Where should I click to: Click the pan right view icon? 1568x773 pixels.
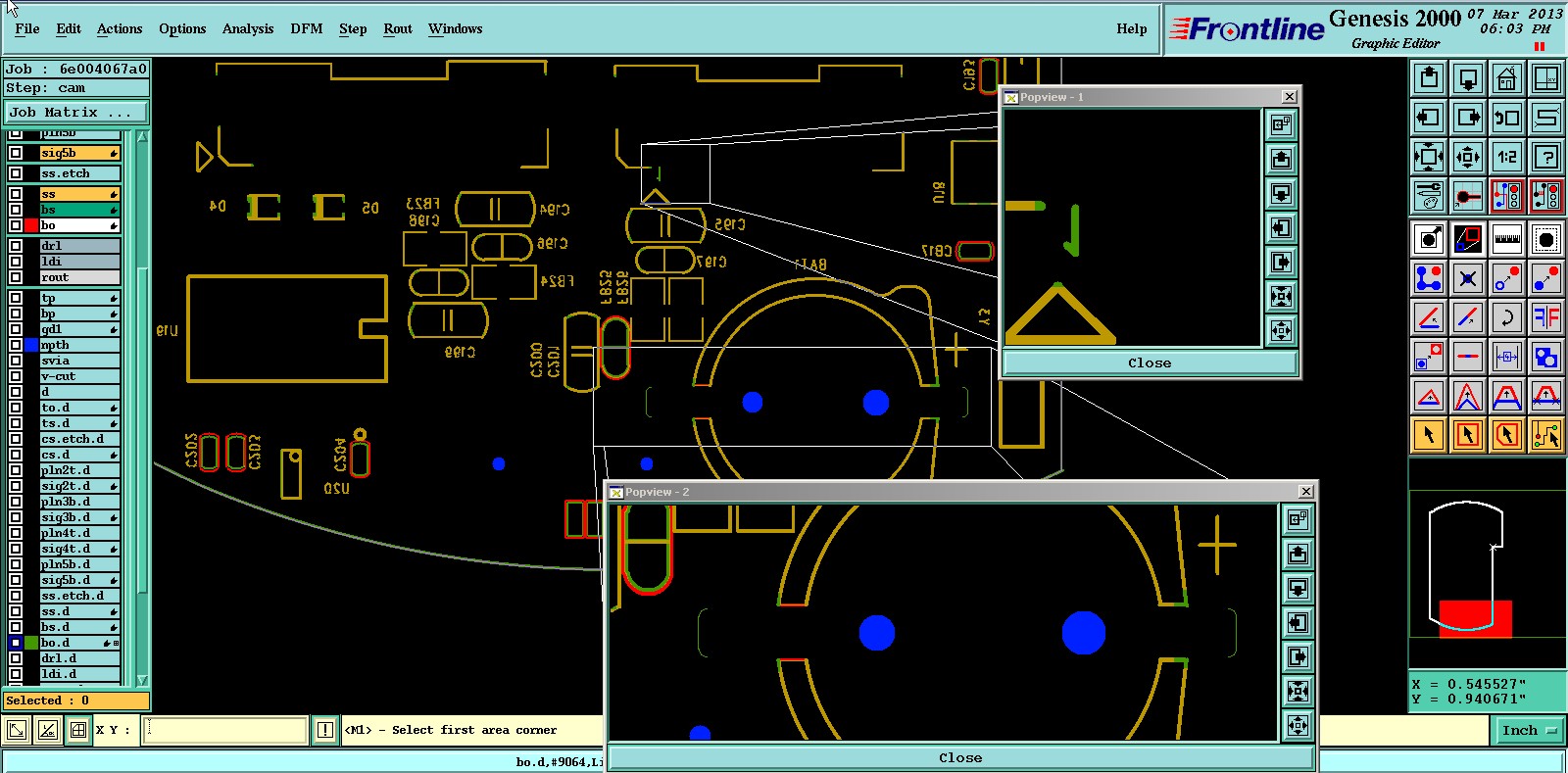tap(1468, 118)
